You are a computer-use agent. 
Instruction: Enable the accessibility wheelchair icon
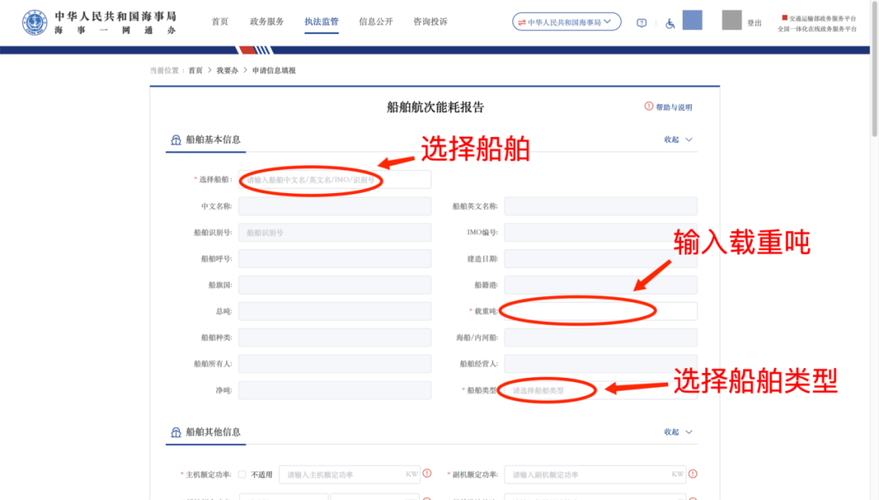pos(670,23)
